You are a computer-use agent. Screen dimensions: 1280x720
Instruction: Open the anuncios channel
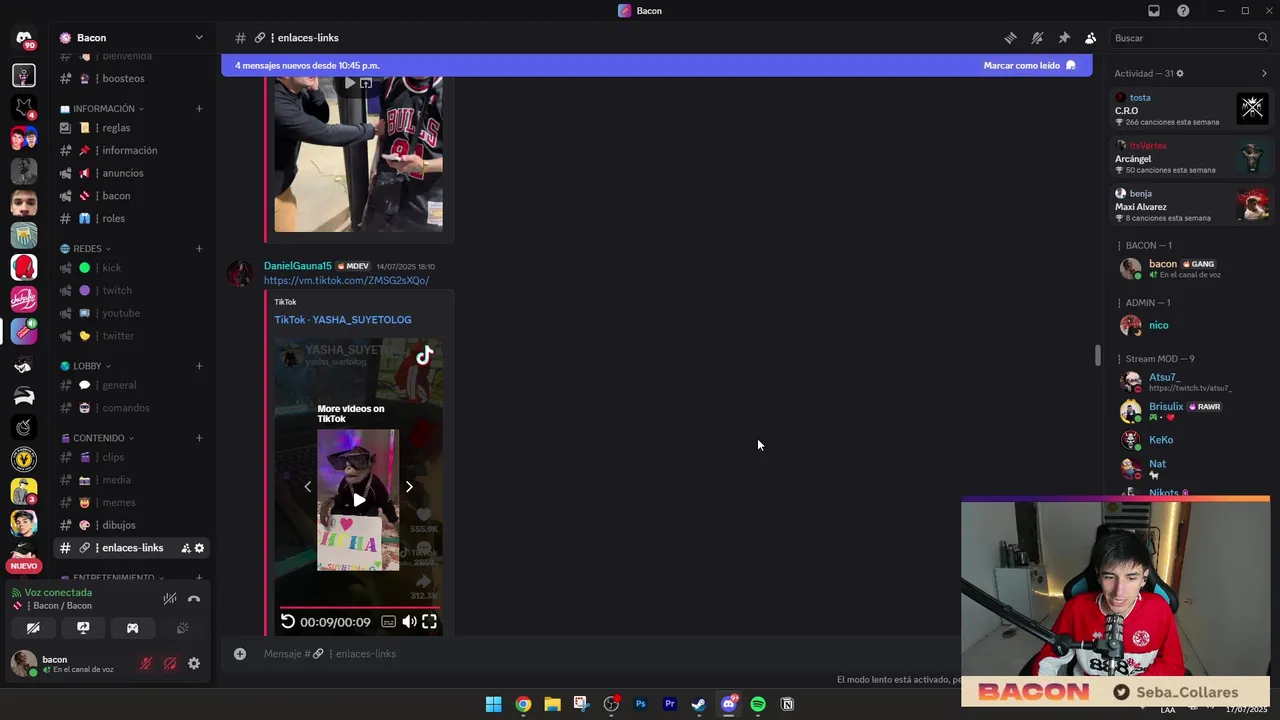tap(132, 173)
